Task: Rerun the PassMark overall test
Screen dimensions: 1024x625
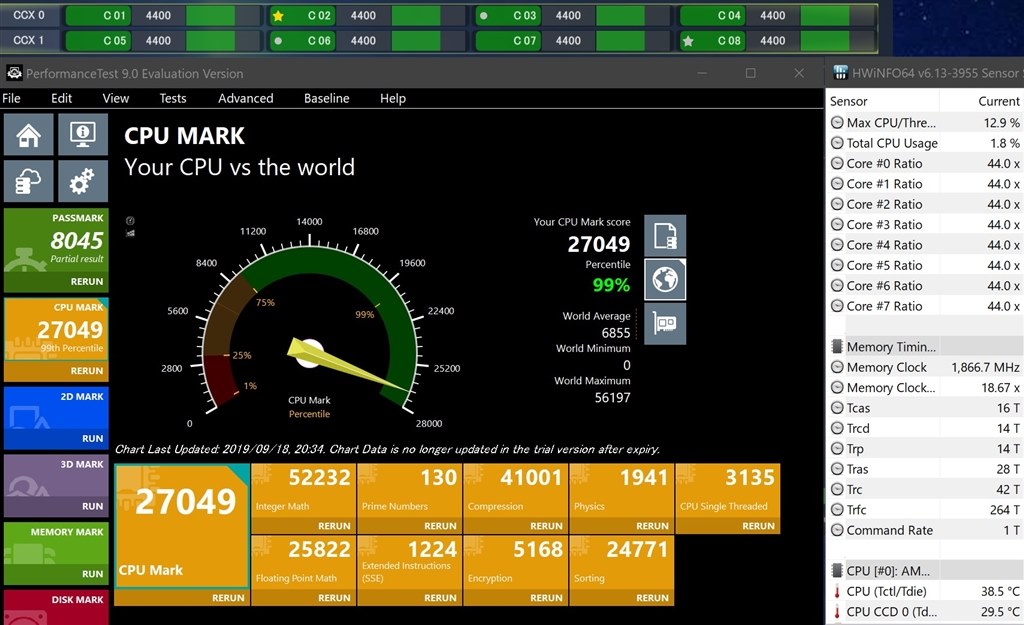Action: coord(87,281)
